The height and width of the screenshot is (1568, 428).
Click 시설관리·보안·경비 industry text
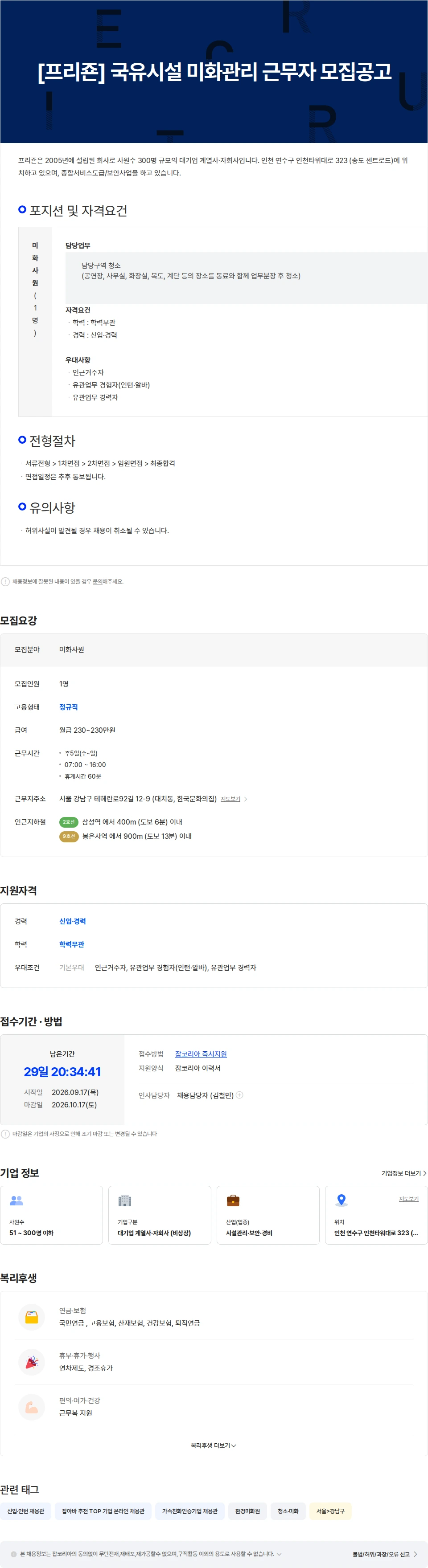click(249, 1233)
